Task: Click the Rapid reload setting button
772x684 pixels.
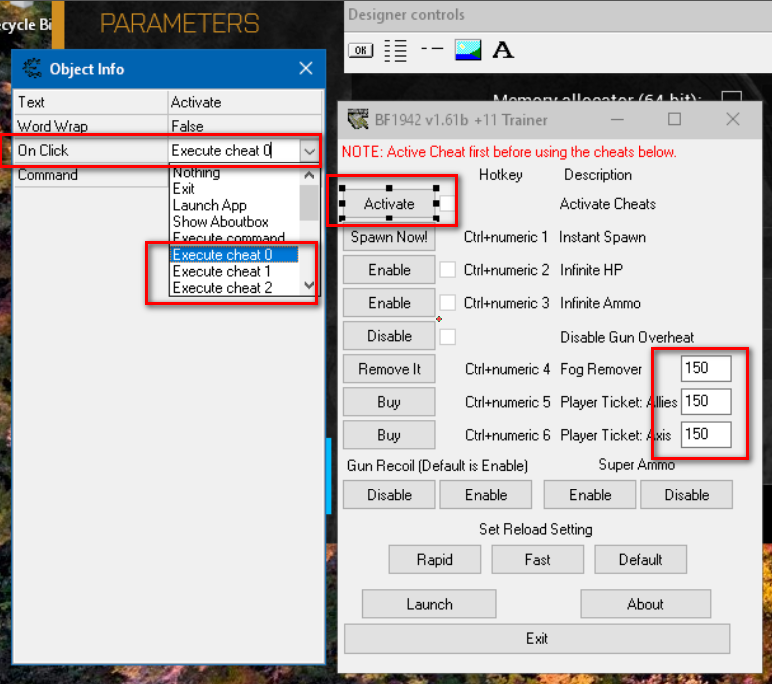Action: [434, 560]
